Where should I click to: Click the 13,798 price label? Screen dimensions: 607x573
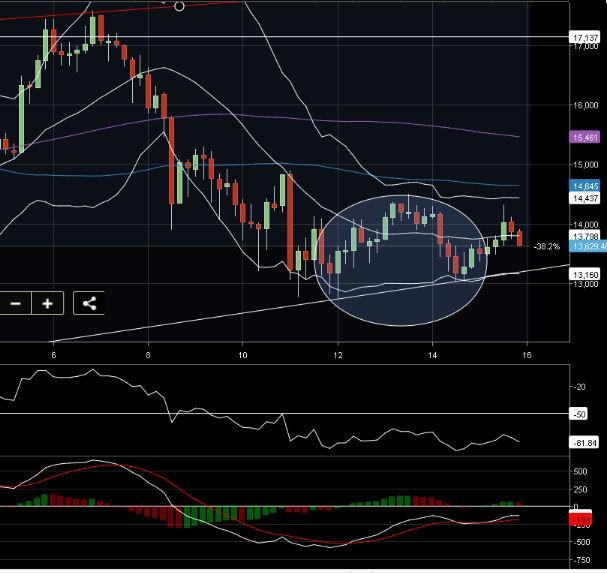pos(585,235)
